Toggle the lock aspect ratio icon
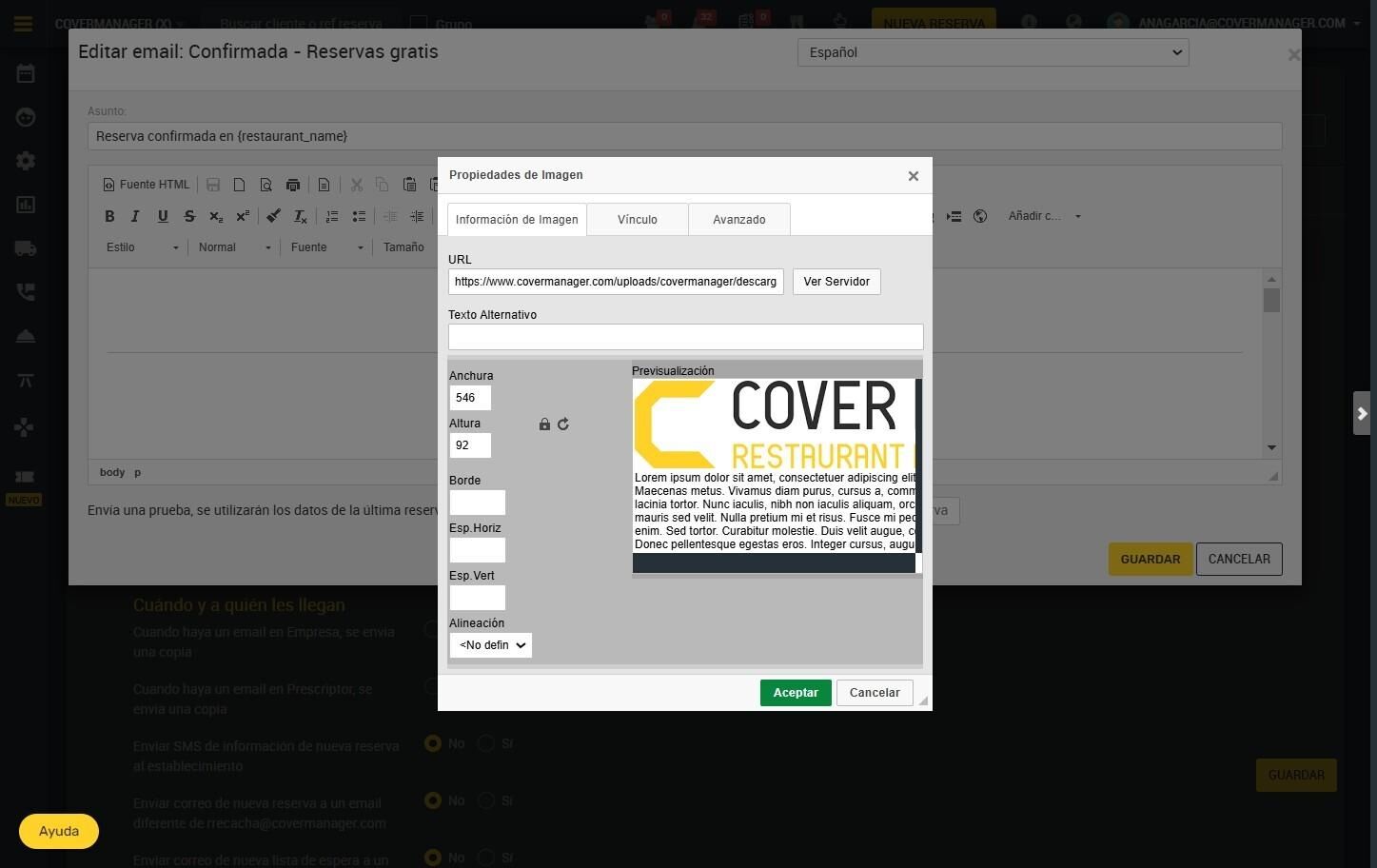1377x868 pixels. (544, 424)
